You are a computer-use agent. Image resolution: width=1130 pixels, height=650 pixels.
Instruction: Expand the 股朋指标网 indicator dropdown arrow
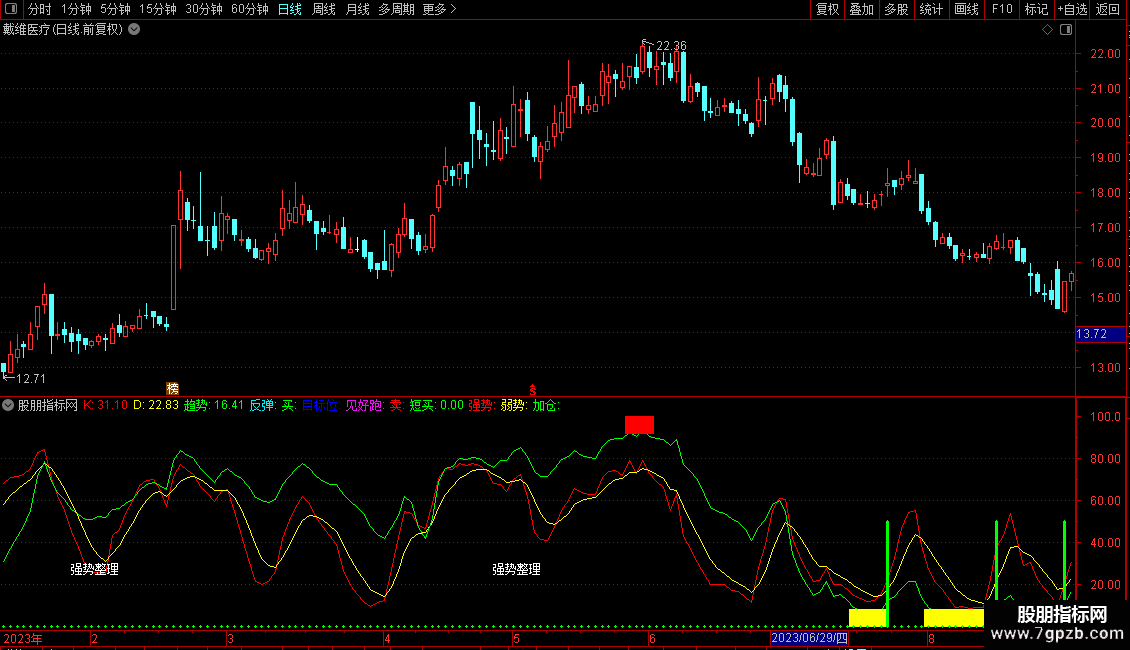point(9,406)
